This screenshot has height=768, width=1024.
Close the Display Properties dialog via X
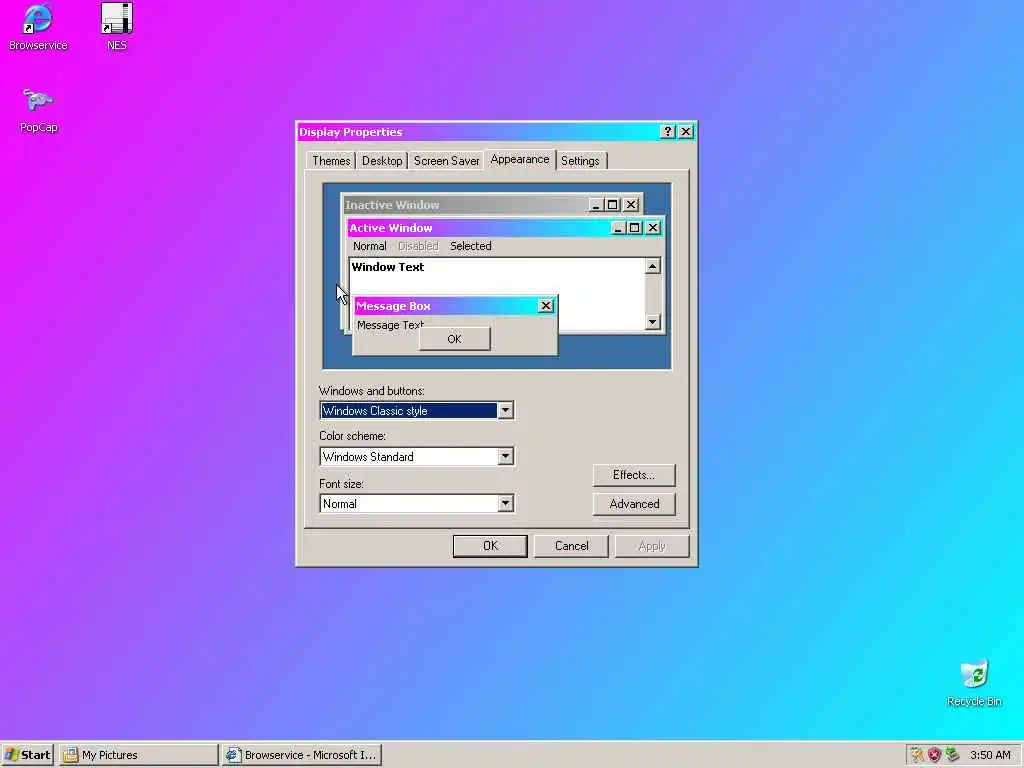(x=686, y=131)
